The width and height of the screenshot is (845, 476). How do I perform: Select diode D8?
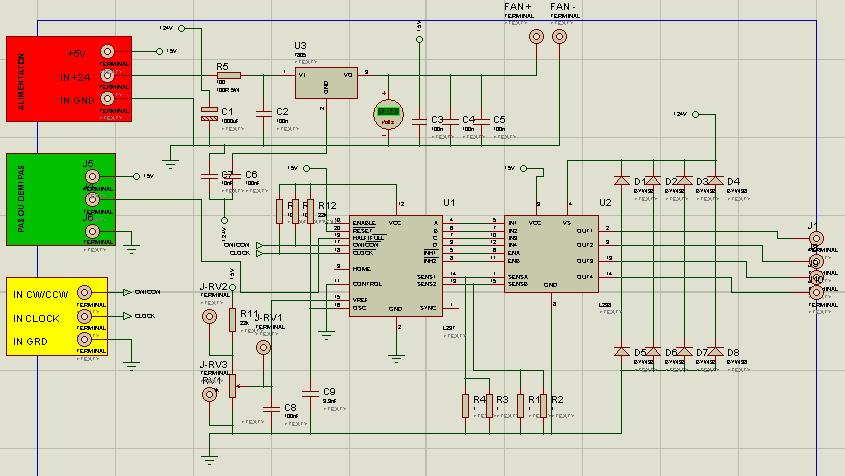click(x=716, y=351)
